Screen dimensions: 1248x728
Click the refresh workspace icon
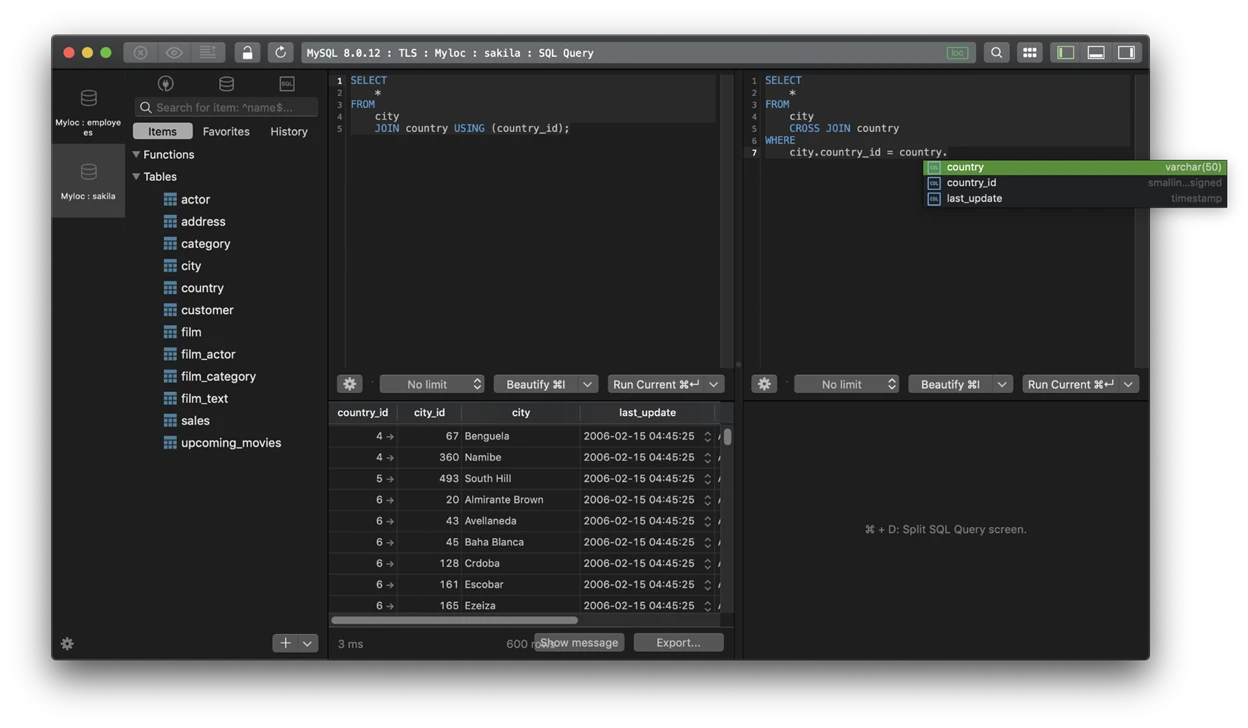[x=281, y=52]
